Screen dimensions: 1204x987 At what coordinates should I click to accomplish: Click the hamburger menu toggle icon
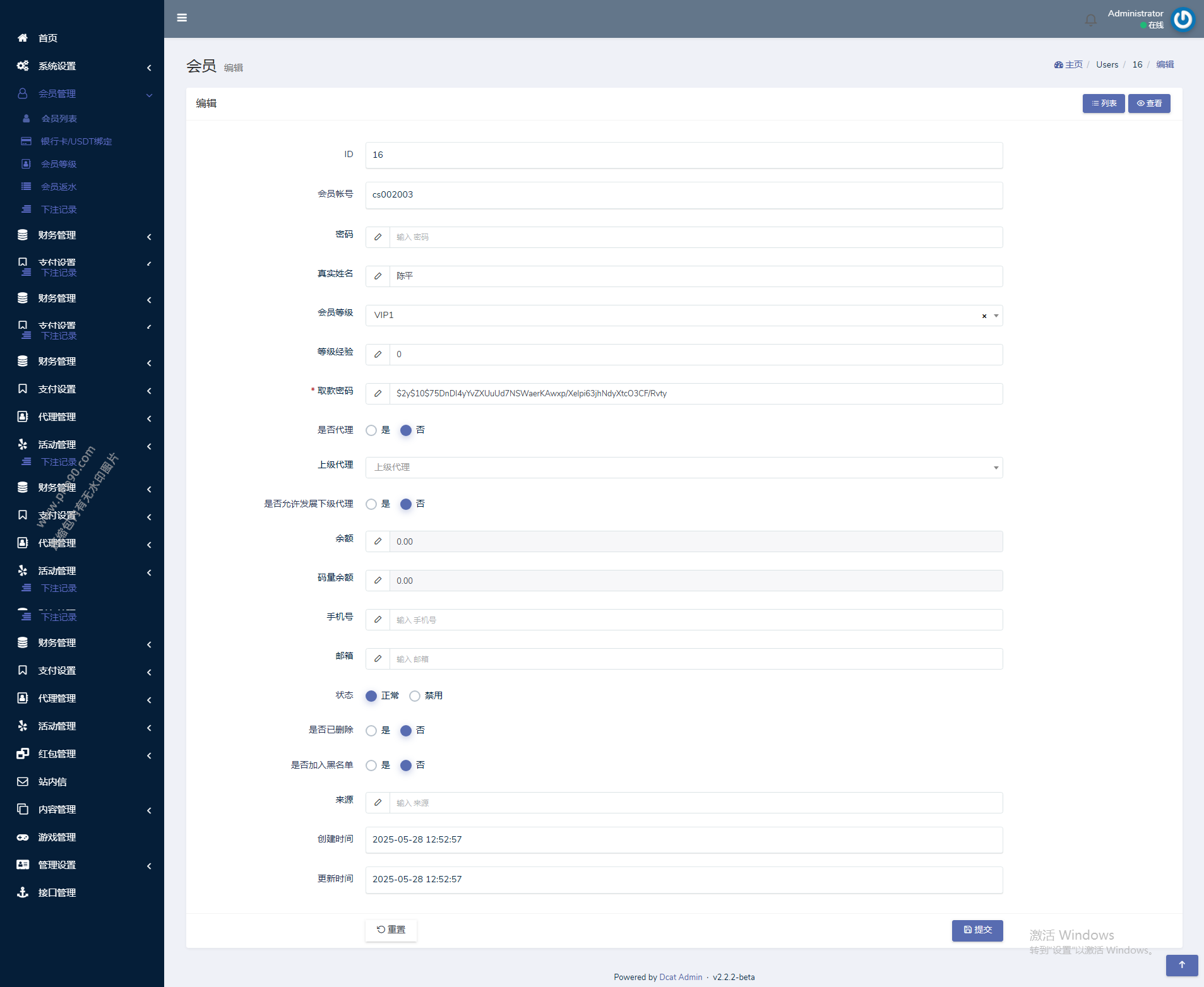tap(182, 18)
